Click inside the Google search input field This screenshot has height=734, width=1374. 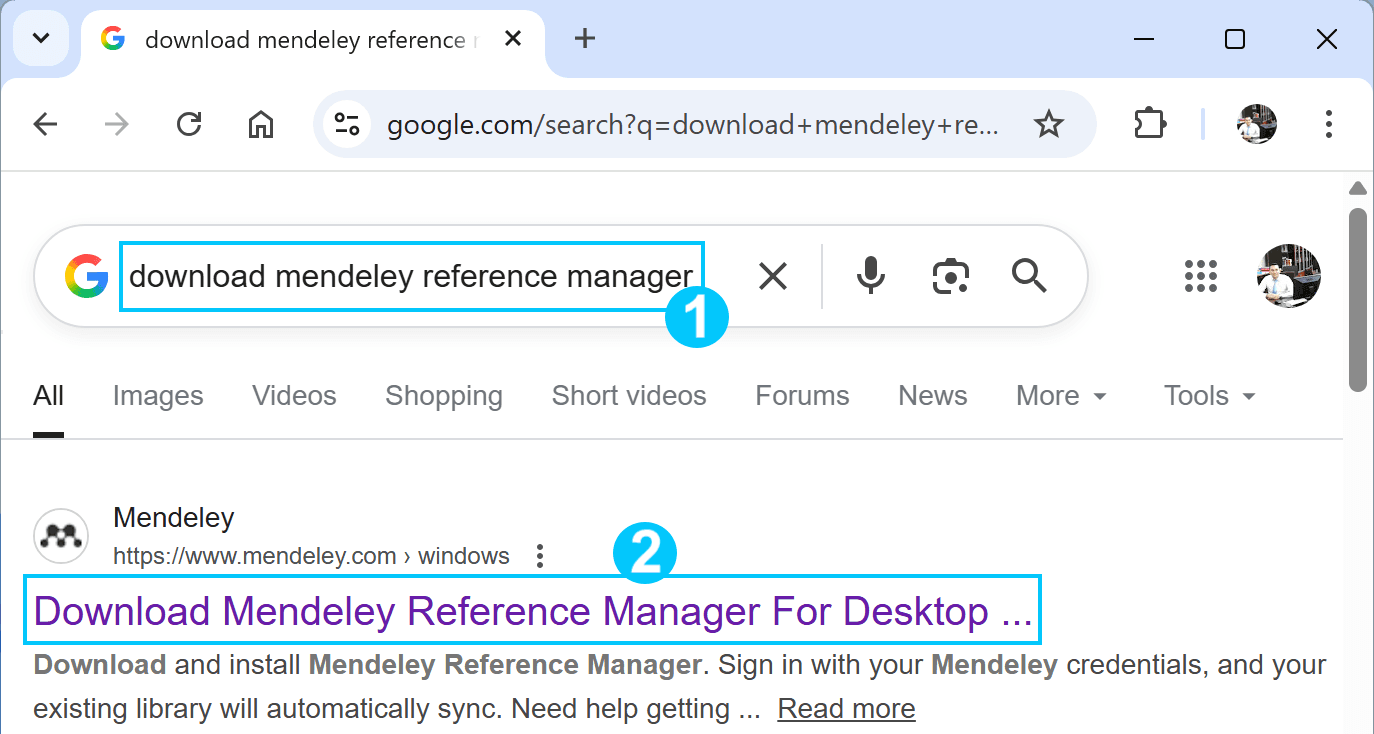pyautogui.click(x=411, y=276)
